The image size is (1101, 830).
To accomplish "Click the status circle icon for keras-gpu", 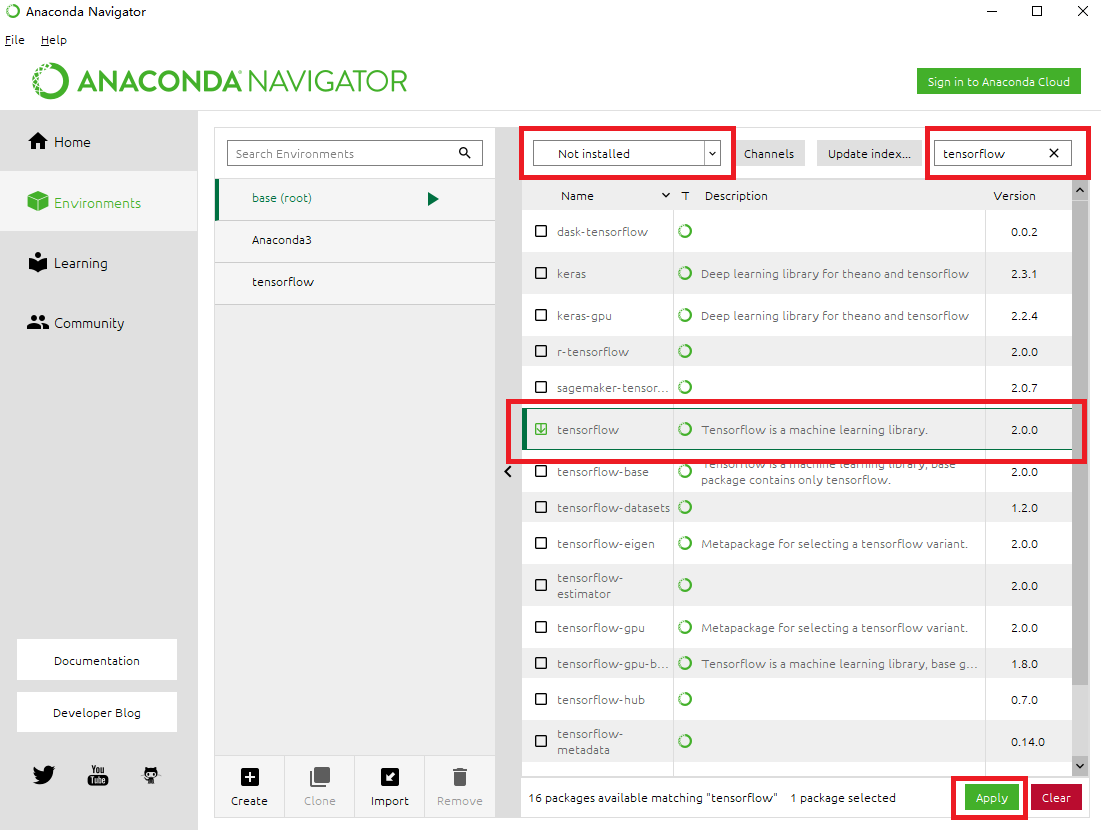I will 685,315.
